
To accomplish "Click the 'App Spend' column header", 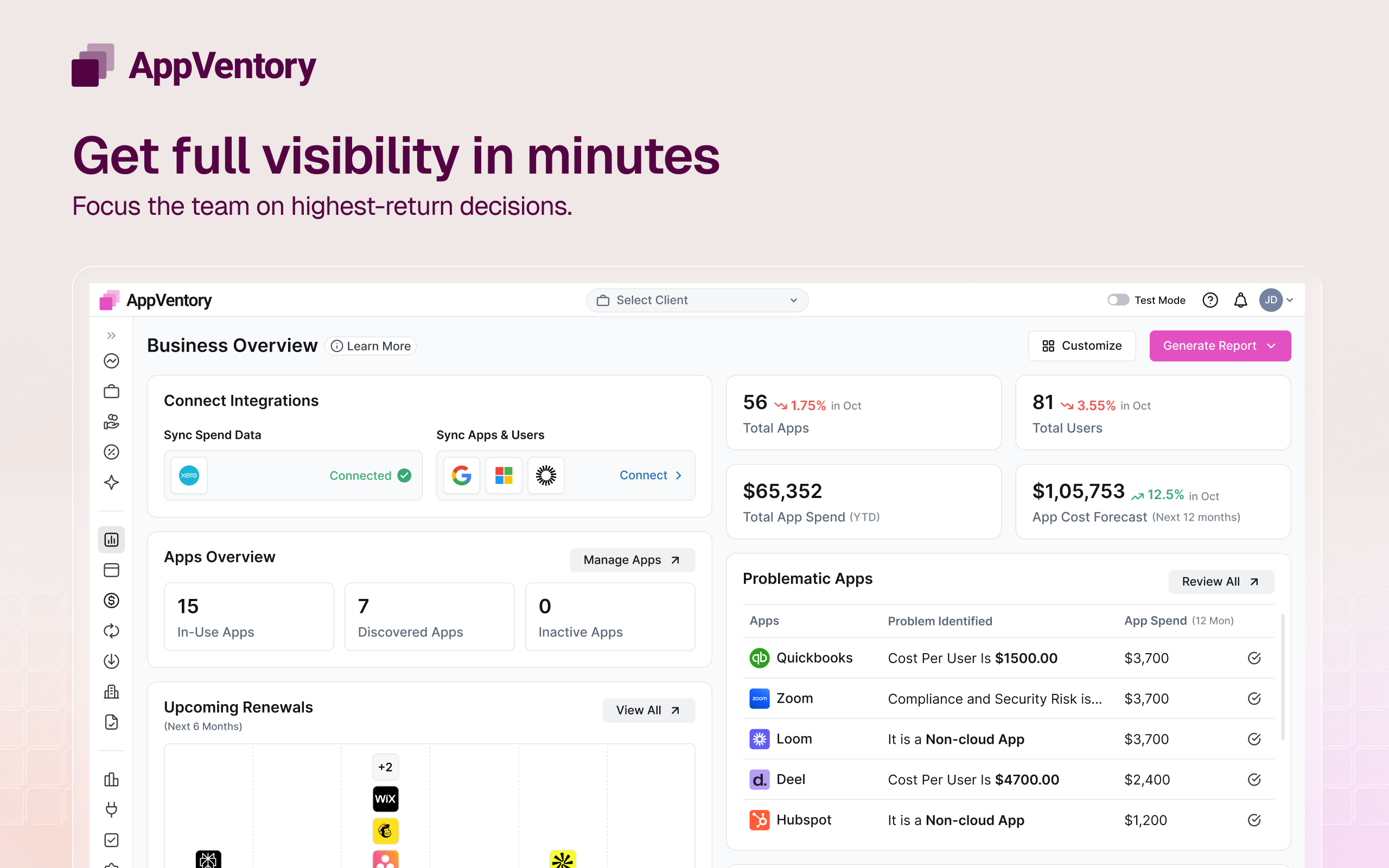I will (1178, 621).
